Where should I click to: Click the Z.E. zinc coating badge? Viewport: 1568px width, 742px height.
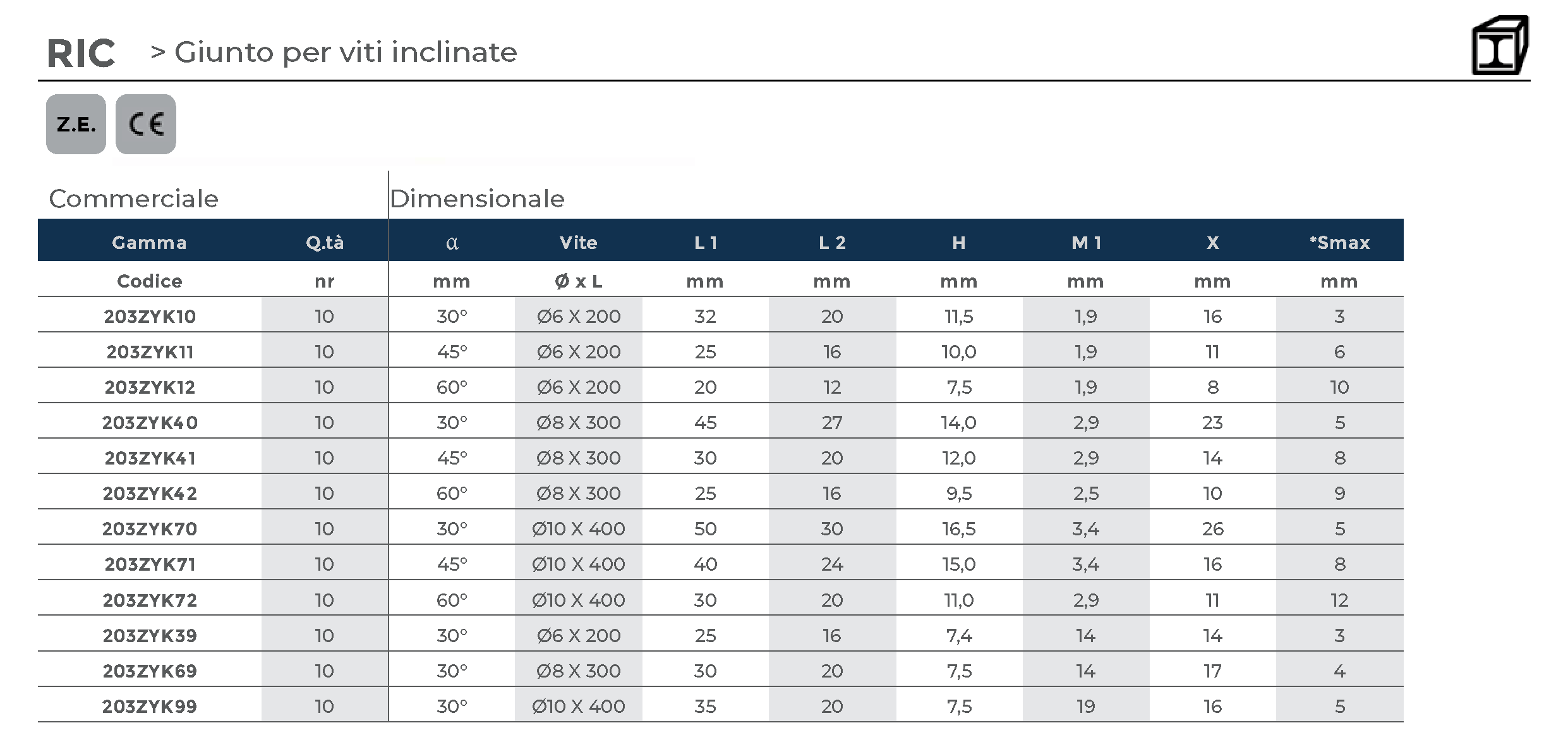[x=76, y=125]
